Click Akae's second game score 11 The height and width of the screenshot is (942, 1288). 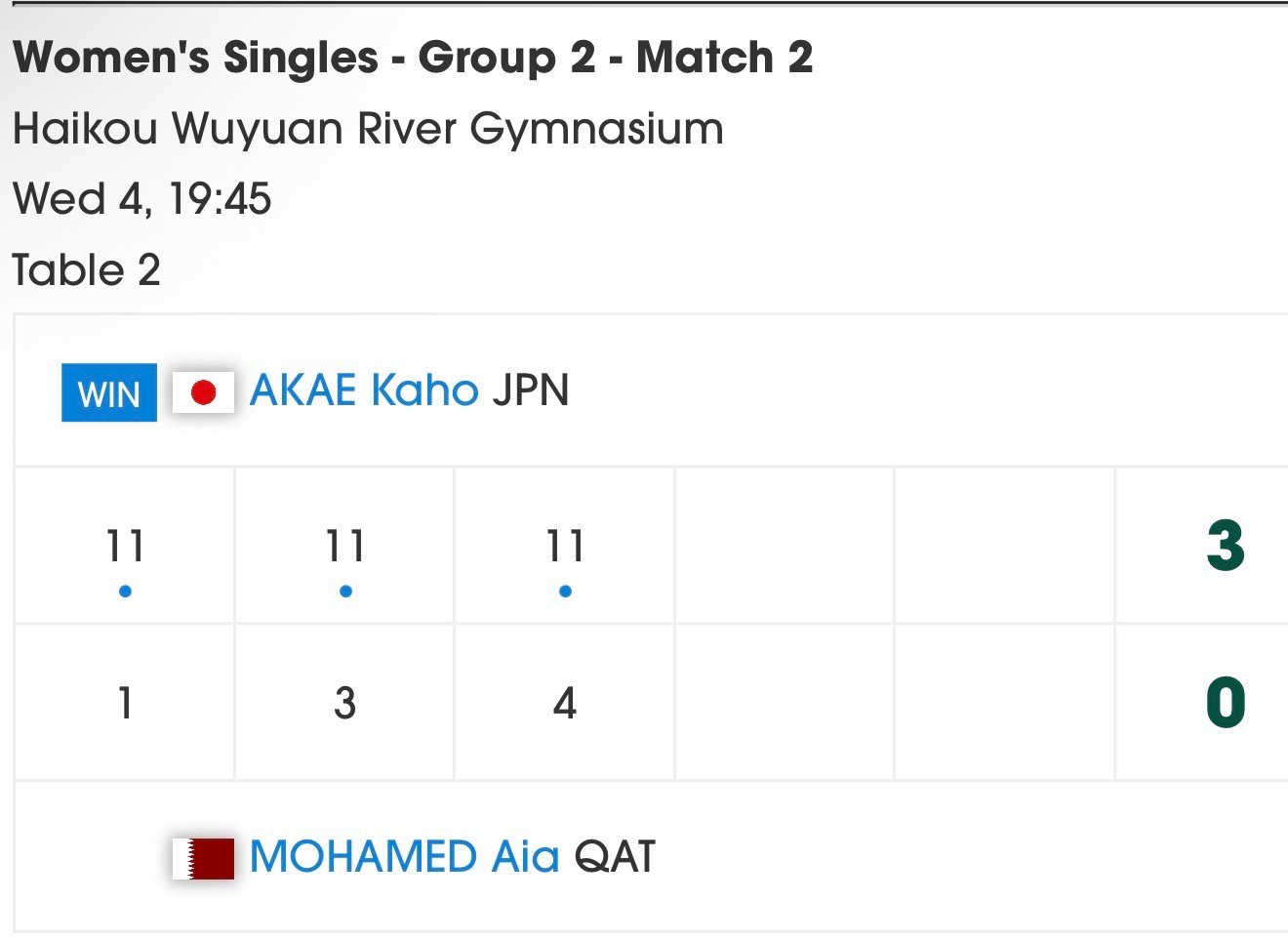click(x=345, y=546)
